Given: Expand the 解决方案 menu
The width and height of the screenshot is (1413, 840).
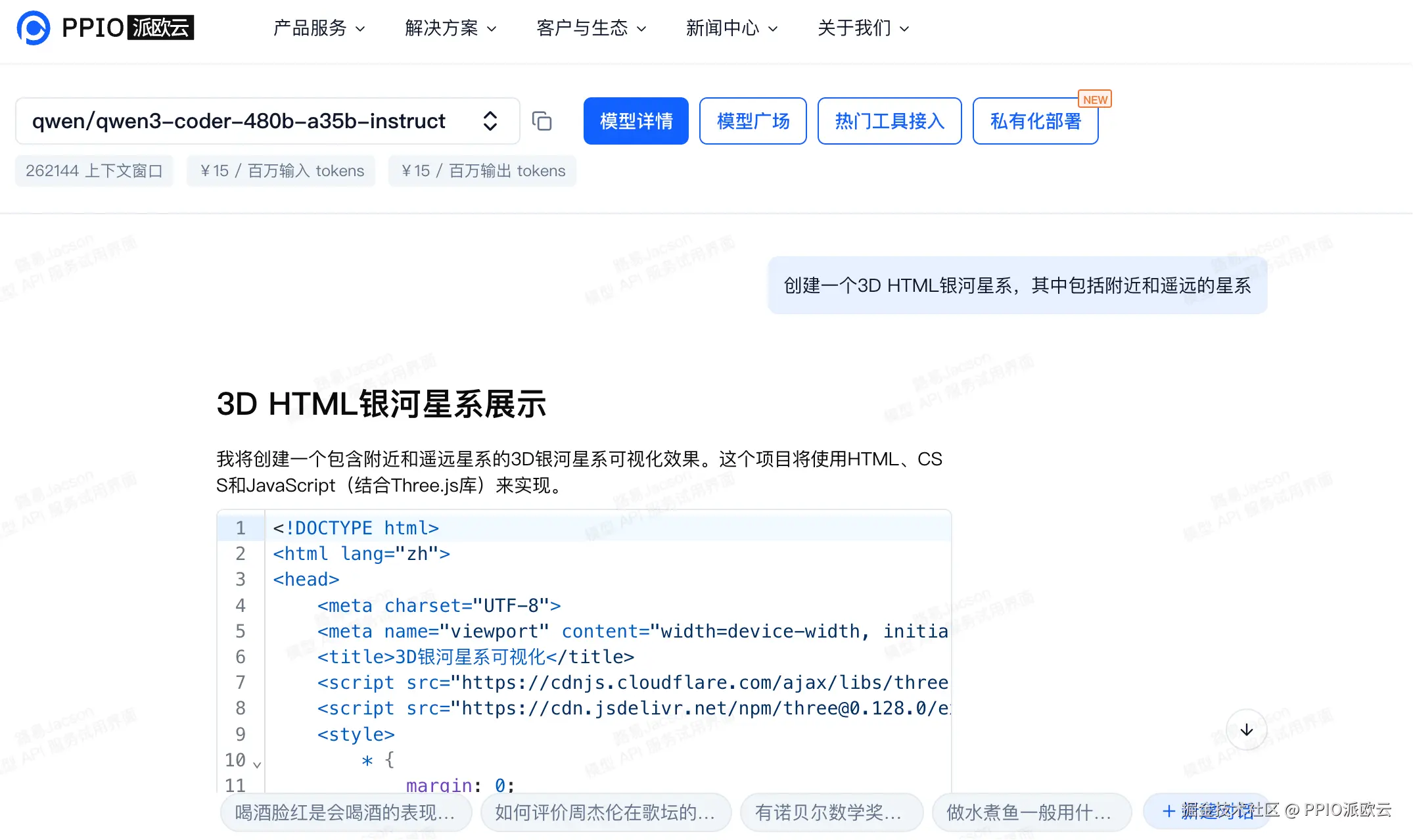Looking at the screenshot, I should click(450, 28).
